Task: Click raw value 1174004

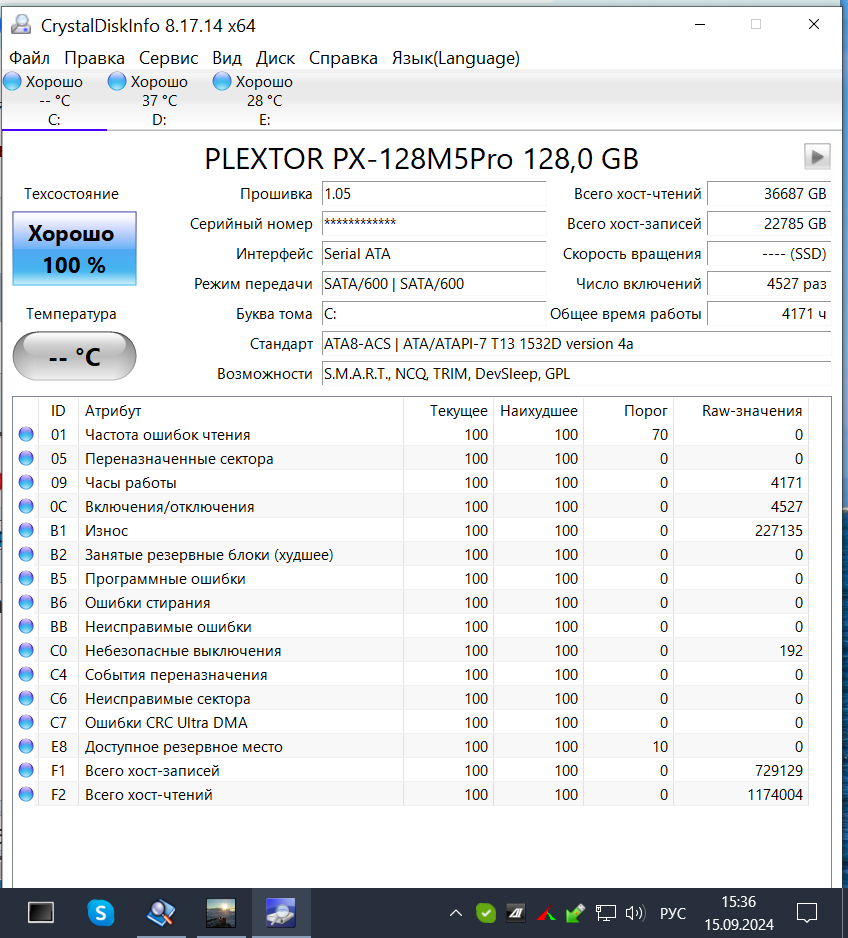Action: (x=775, y=794)
